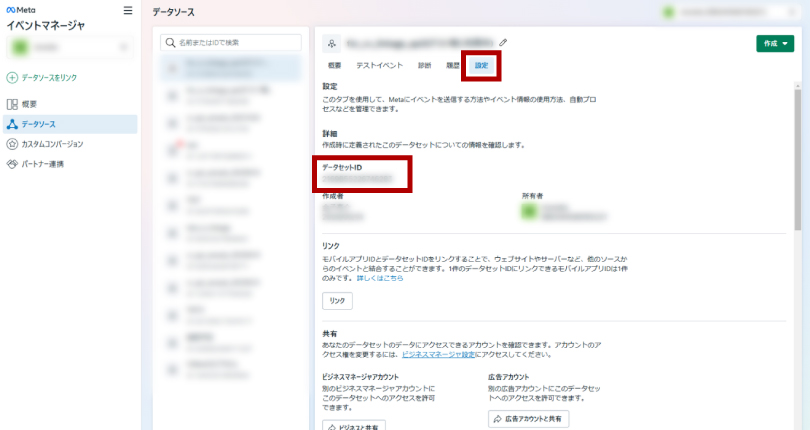Click the リンク button

tap(337, 301)
